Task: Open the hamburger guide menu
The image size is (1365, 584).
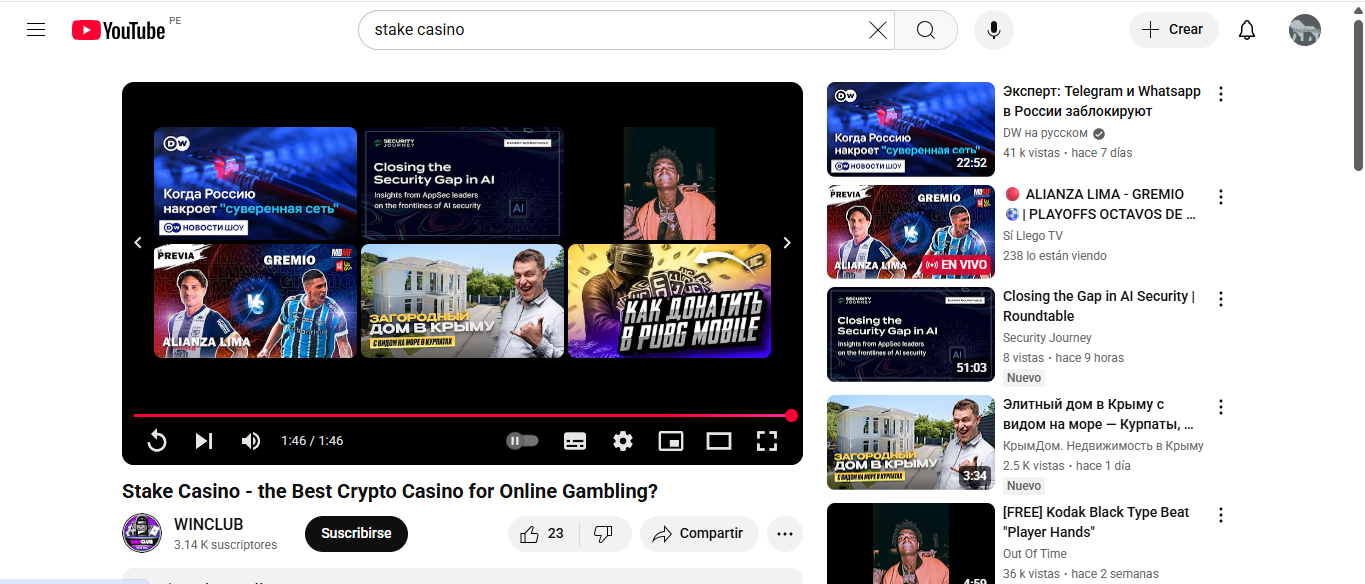Action: click(36, 30)
